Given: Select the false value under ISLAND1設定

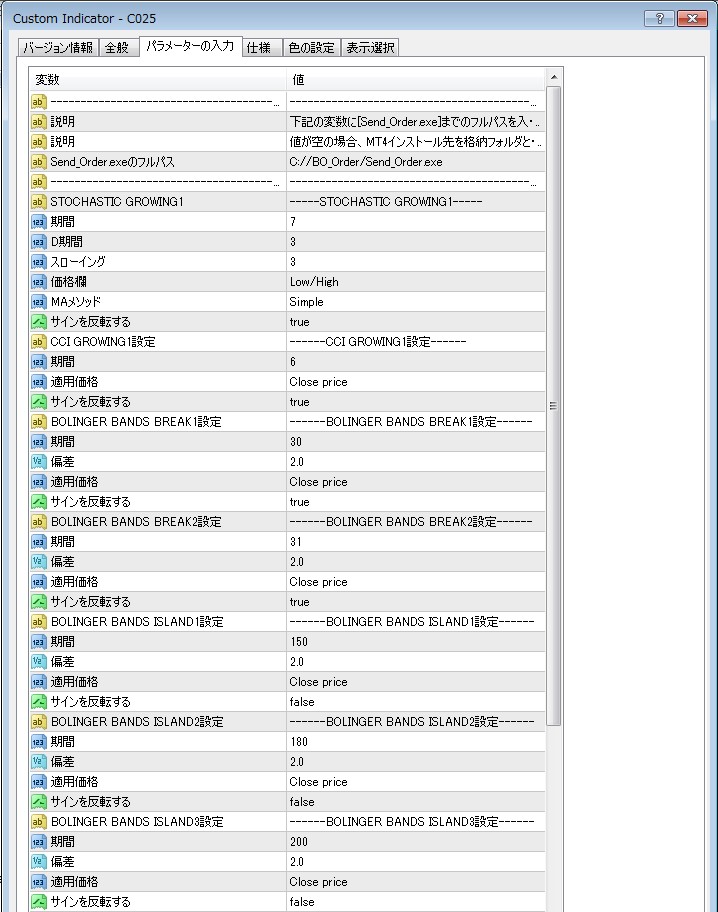Looking at the screenshot, I should (x=302, y=702).
